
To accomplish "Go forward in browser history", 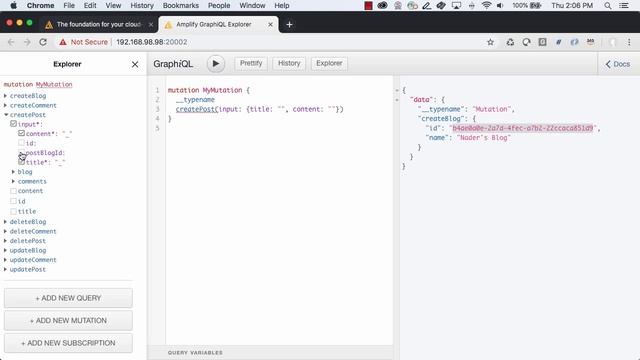I will point(27,42).
